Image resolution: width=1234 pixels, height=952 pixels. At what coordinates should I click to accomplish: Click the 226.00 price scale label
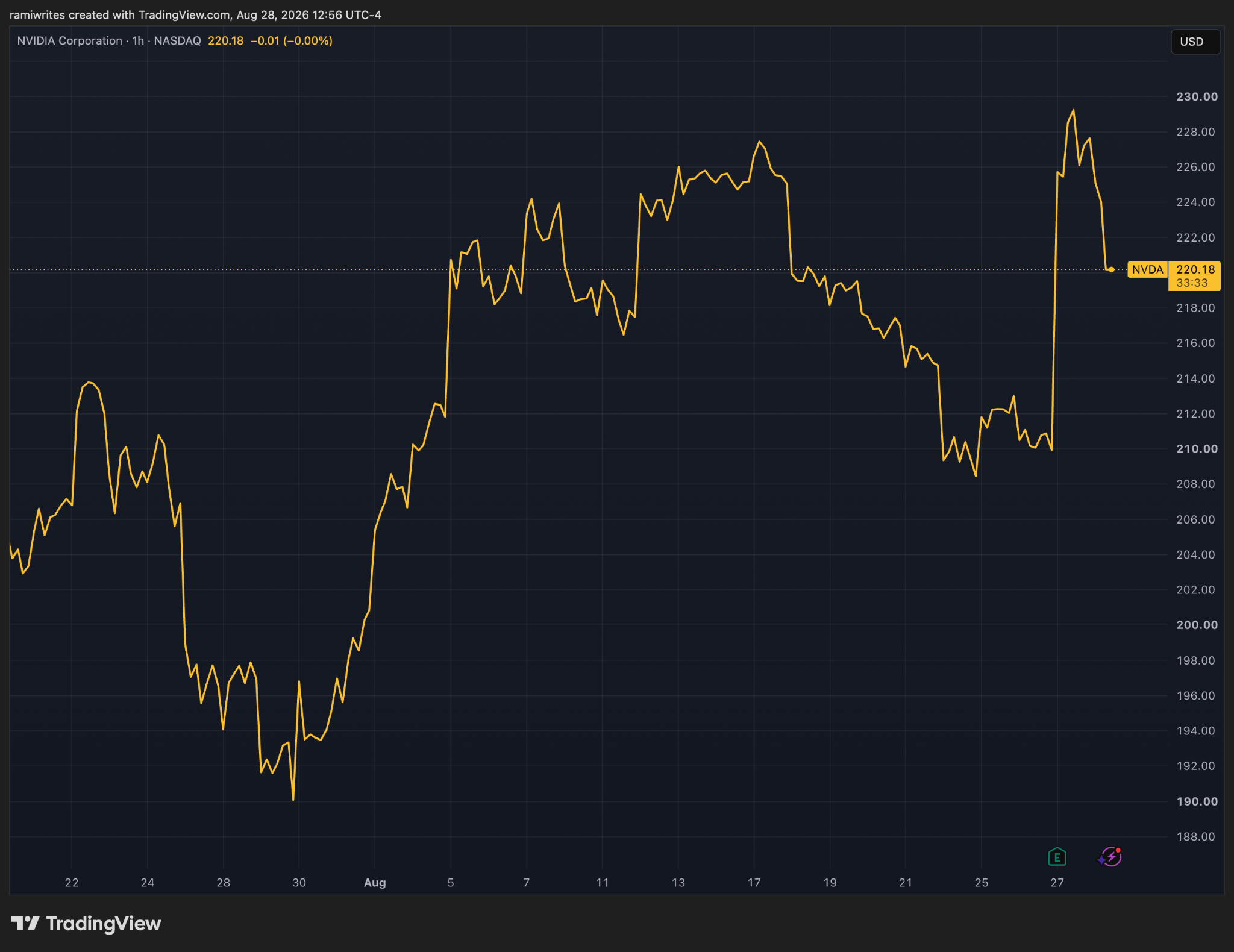(x=1195, y=167)
